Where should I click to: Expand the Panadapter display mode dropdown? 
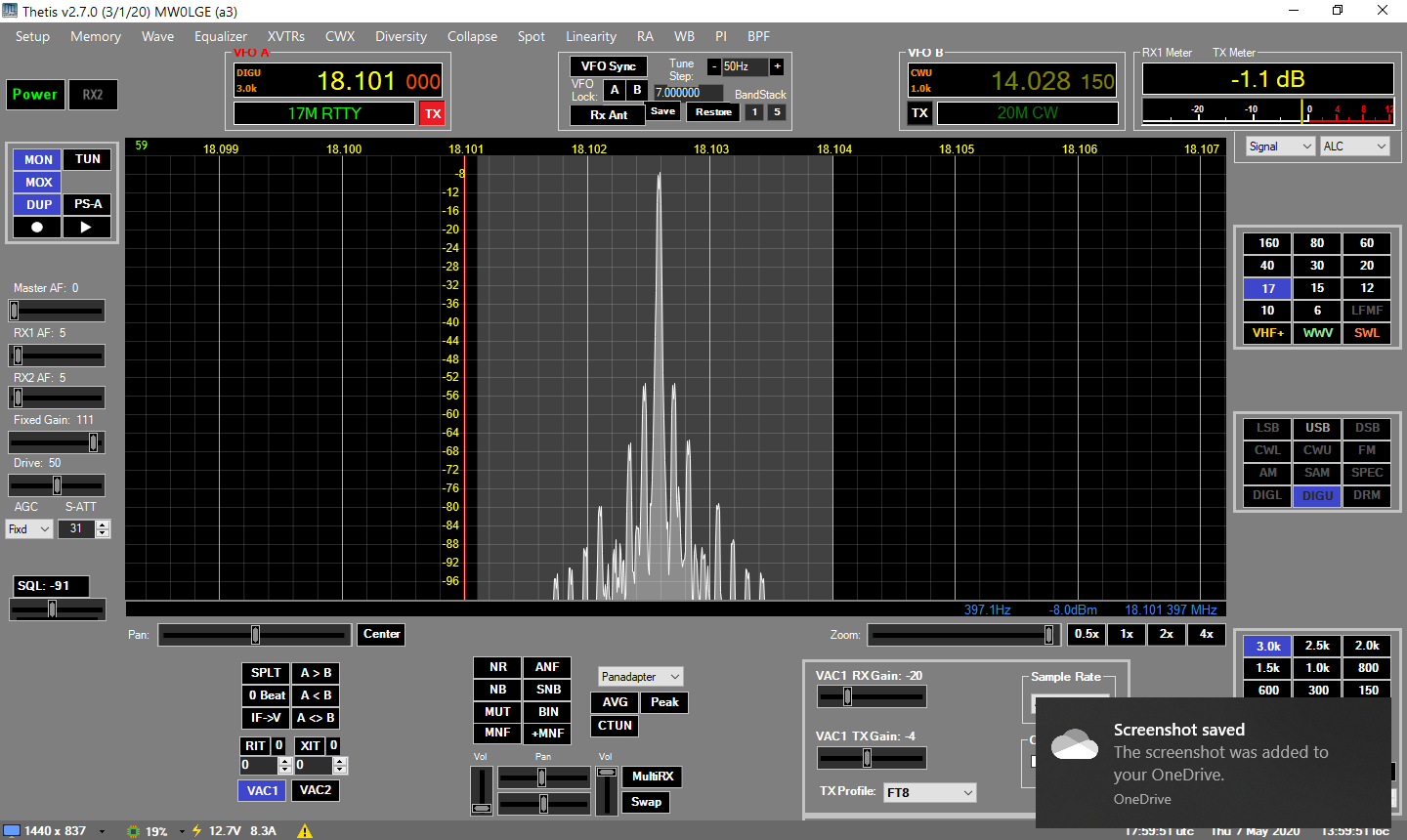641,677
